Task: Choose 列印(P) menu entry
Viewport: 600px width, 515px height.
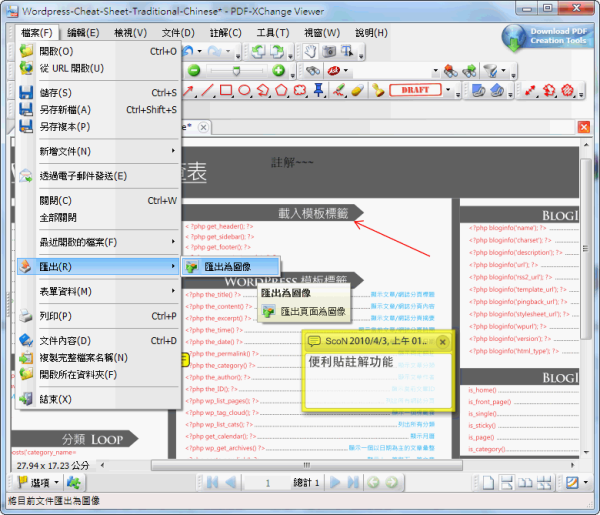Action: tap(98, 316)
